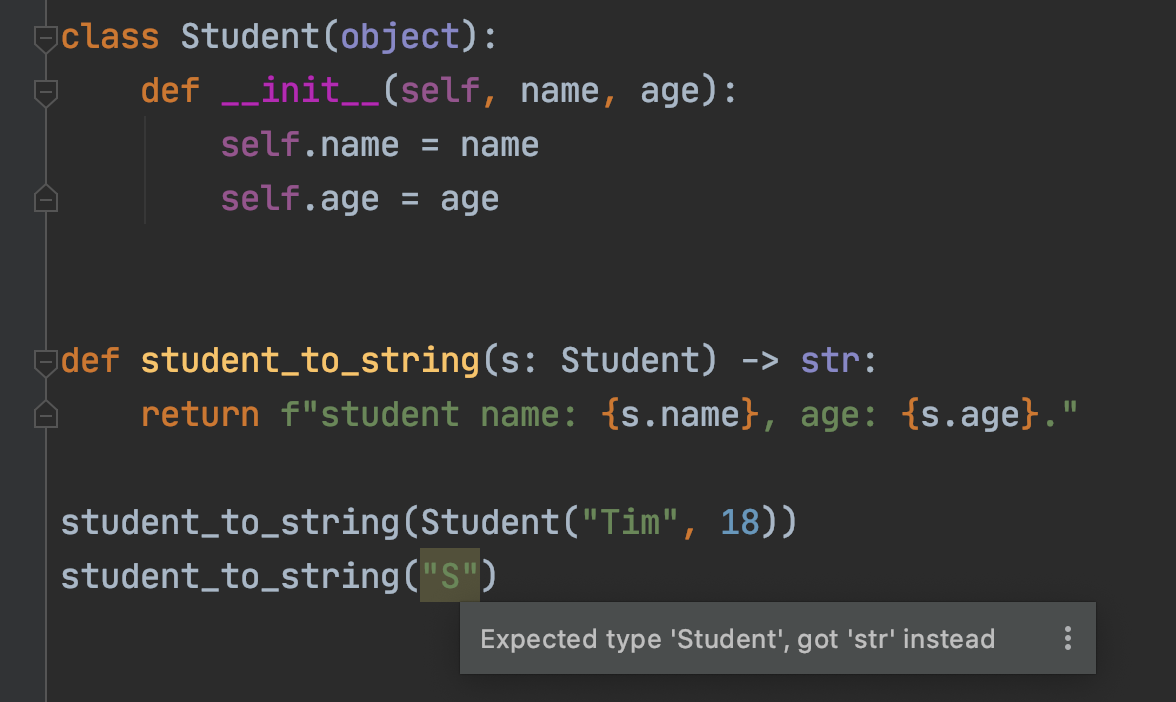
Task: Collapse the Student class fold marker
Action: tap(45, 38)
